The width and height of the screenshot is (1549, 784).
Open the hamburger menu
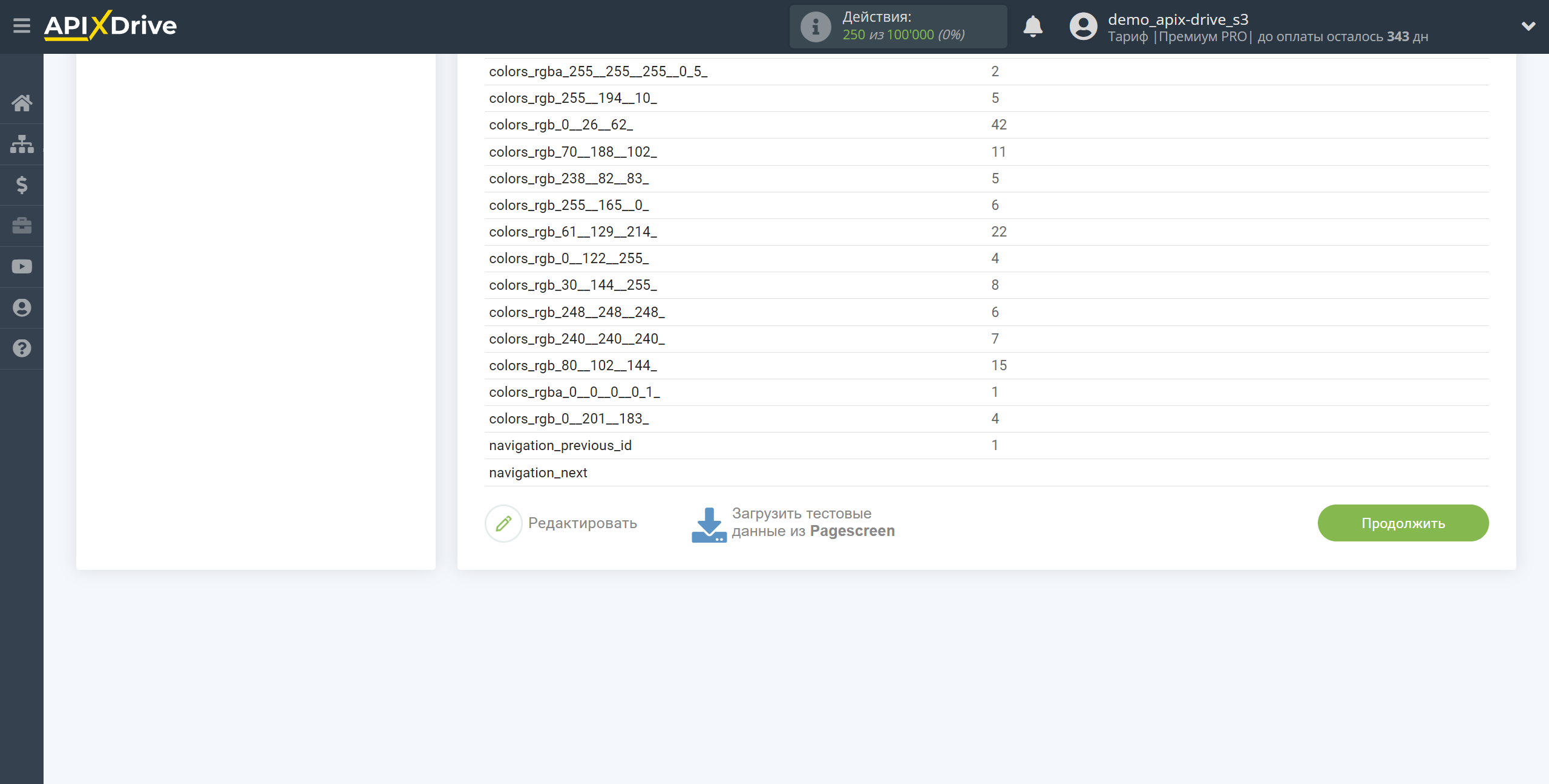(x=22, y=25)
